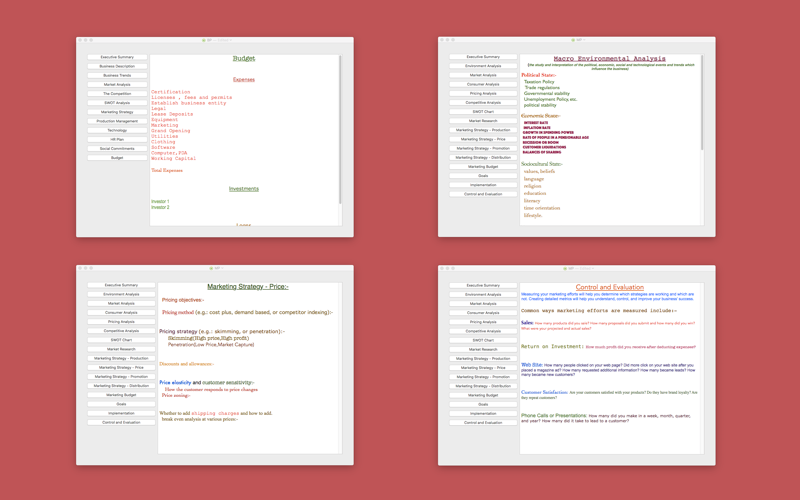Click Goals button in Control and Evaluation window
Screen dimensions: 800x500
point(483,404)
